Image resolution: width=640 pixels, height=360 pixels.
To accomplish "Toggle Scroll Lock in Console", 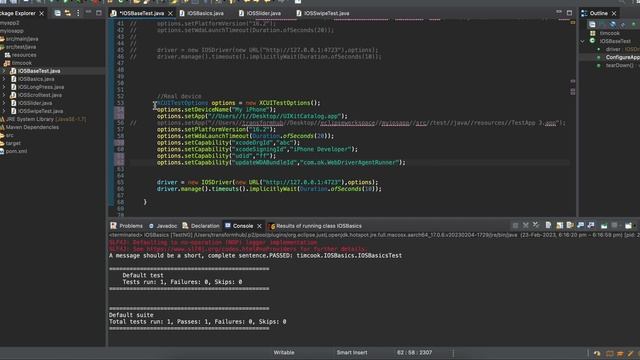I will 560,225.
